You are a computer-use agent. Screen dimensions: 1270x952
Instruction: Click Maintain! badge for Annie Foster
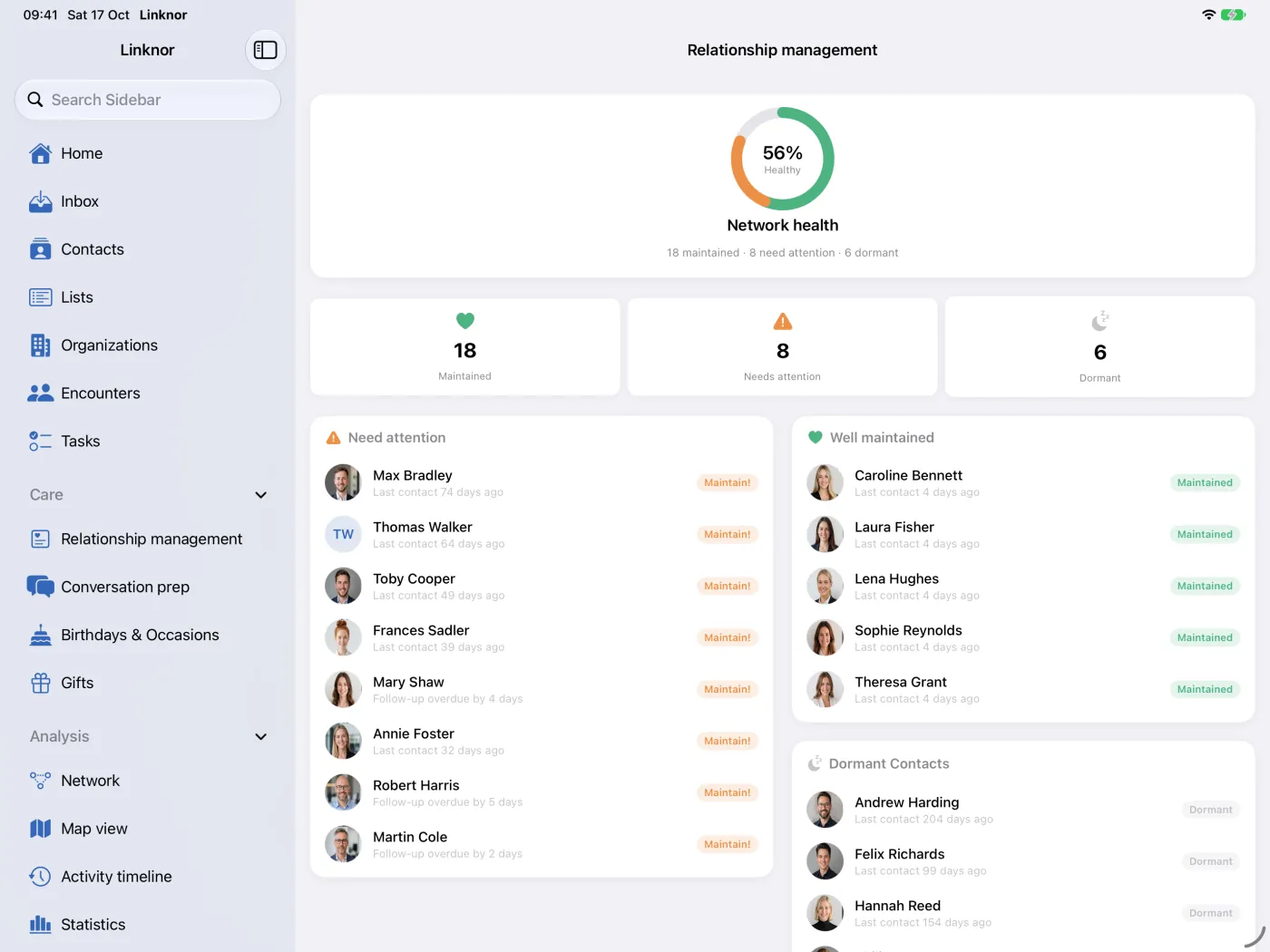[x=728, y=741]
